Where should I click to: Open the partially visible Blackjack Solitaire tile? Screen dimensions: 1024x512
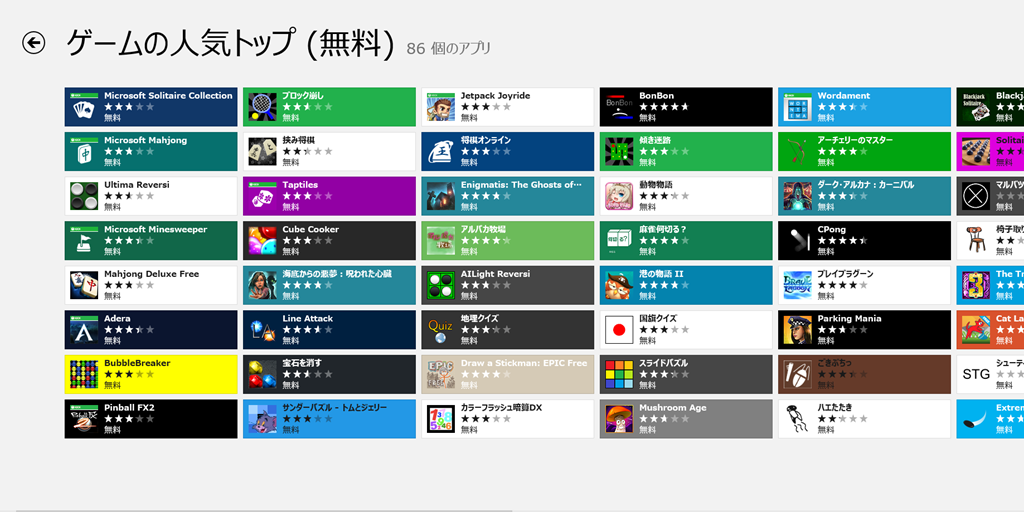[x=990, y=107]
